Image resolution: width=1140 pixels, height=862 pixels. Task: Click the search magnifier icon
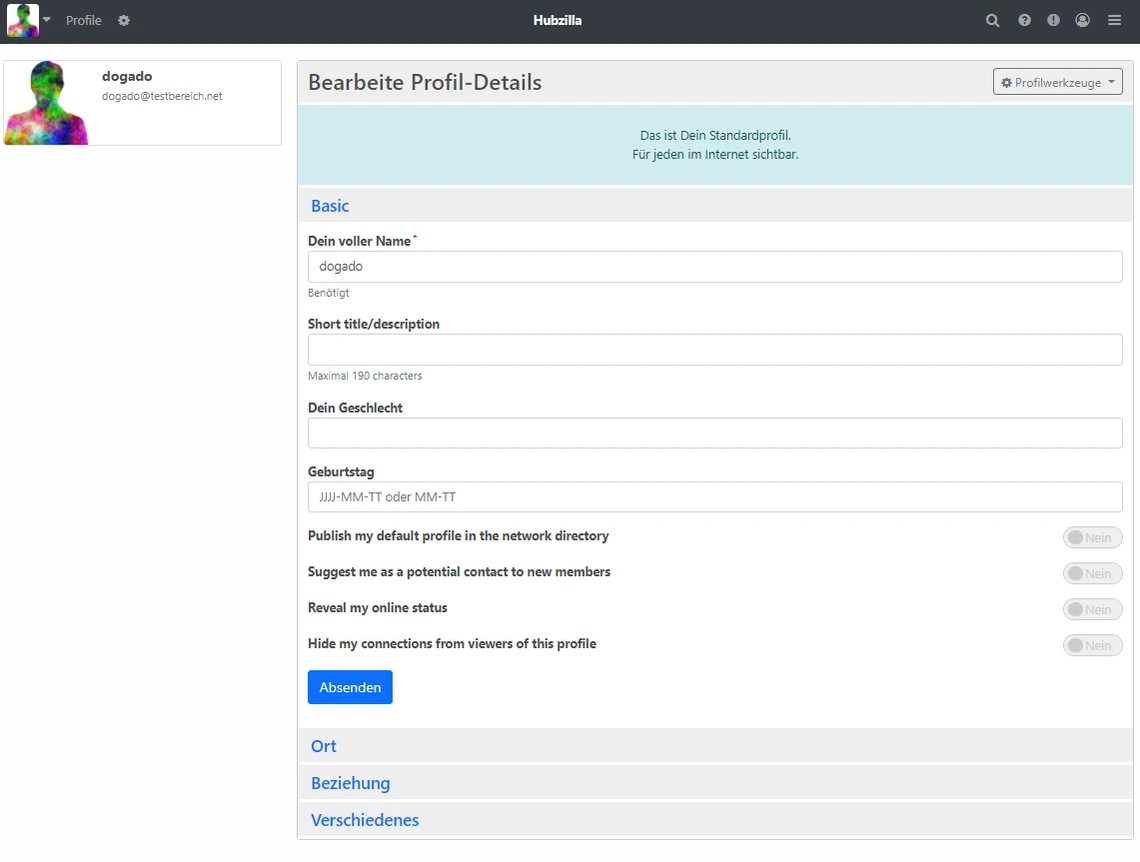point(992,20)
